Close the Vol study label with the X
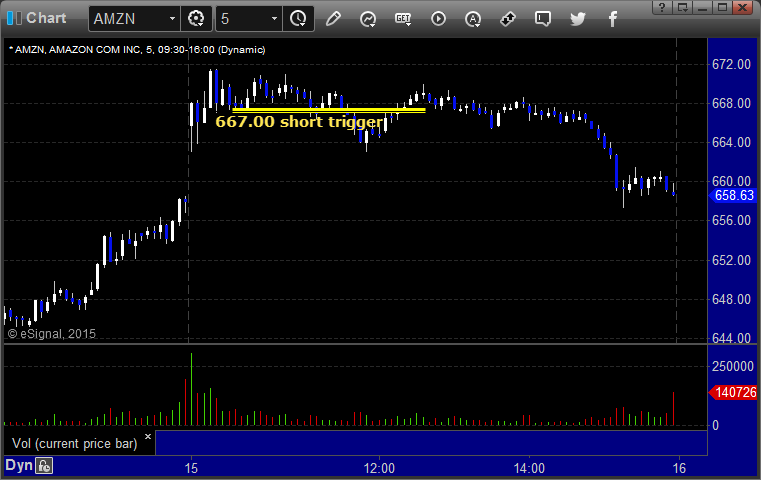Screen dimensions: 761x480 tap(148, 436)
